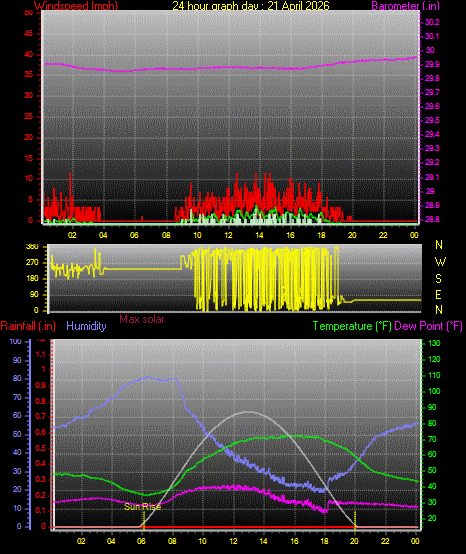Click the yellow sunrise marker at 06
Image resolution: width=466 pixels, height=554 pixels.
tap(144, 521)
